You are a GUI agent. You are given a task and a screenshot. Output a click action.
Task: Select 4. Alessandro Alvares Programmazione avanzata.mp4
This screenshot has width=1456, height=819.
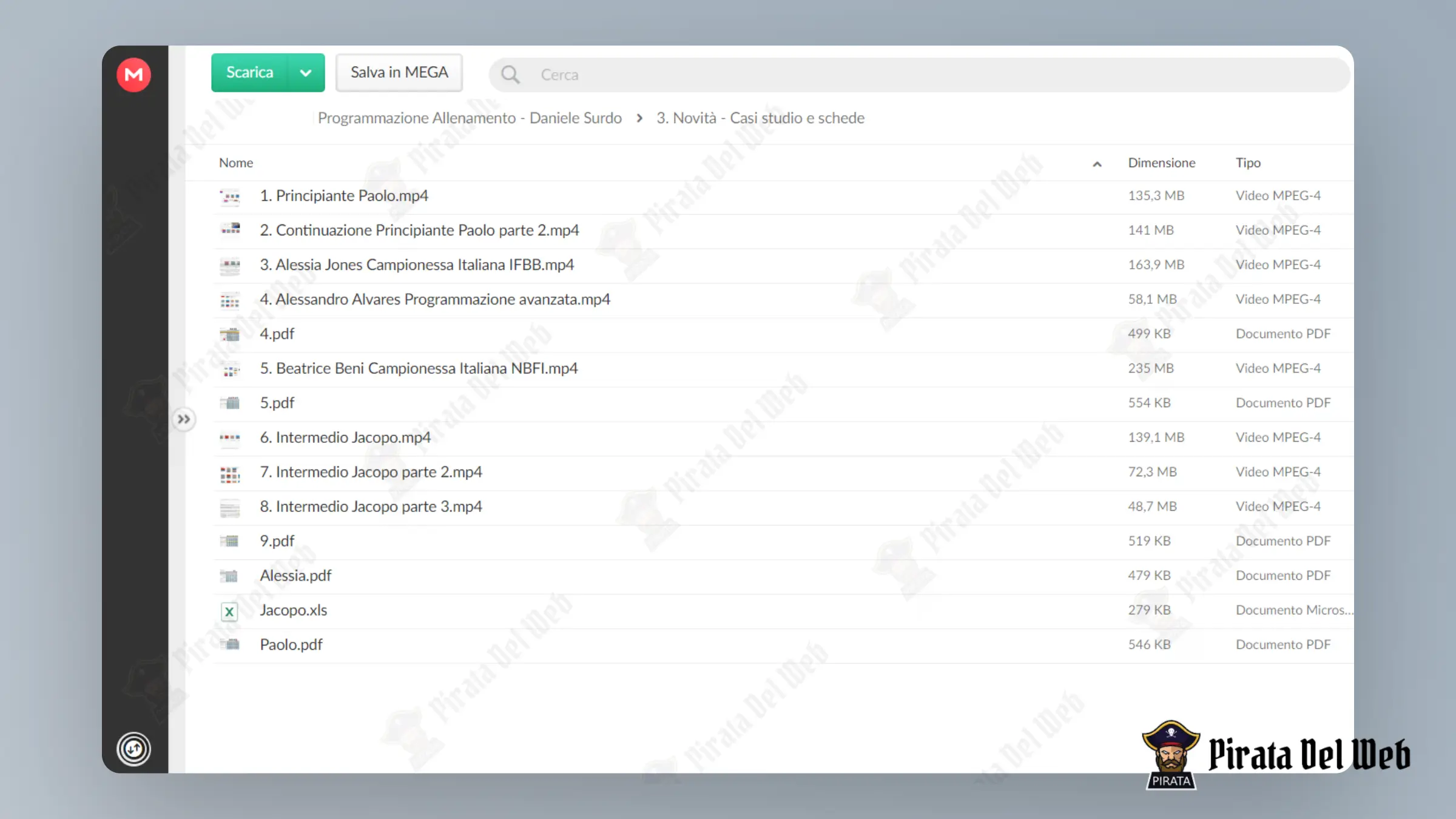(435, 300)
